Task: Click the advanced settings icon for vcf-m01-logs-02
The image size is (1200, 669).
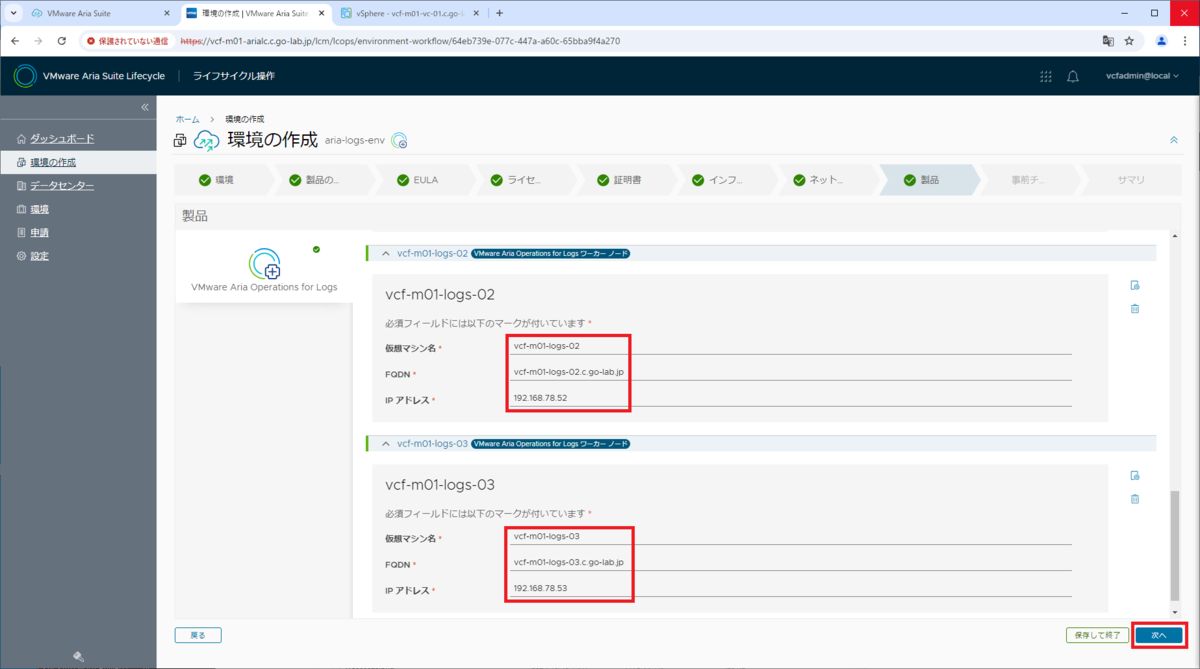Action: click(1134, 285)
